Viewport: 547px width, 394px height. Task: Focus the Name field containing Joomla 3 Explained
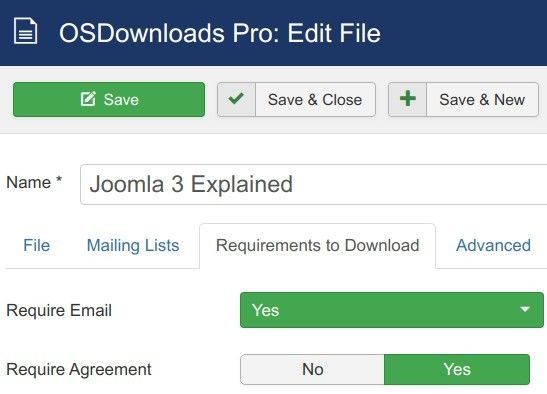[313, 184]
